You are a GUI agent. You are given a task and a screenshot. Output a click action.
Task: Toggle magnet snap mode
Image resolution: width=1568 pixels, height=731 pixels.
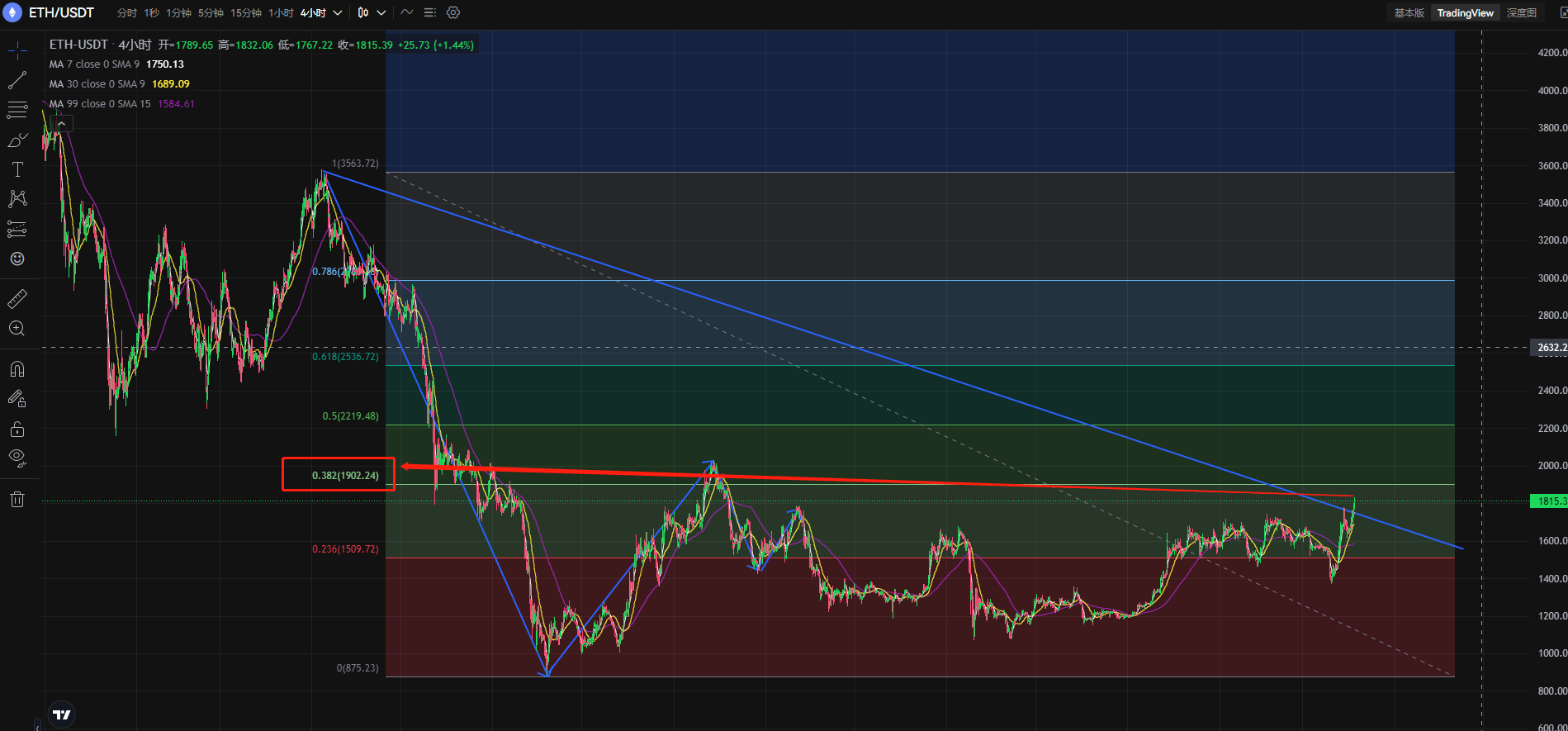(x=17, y=369)
